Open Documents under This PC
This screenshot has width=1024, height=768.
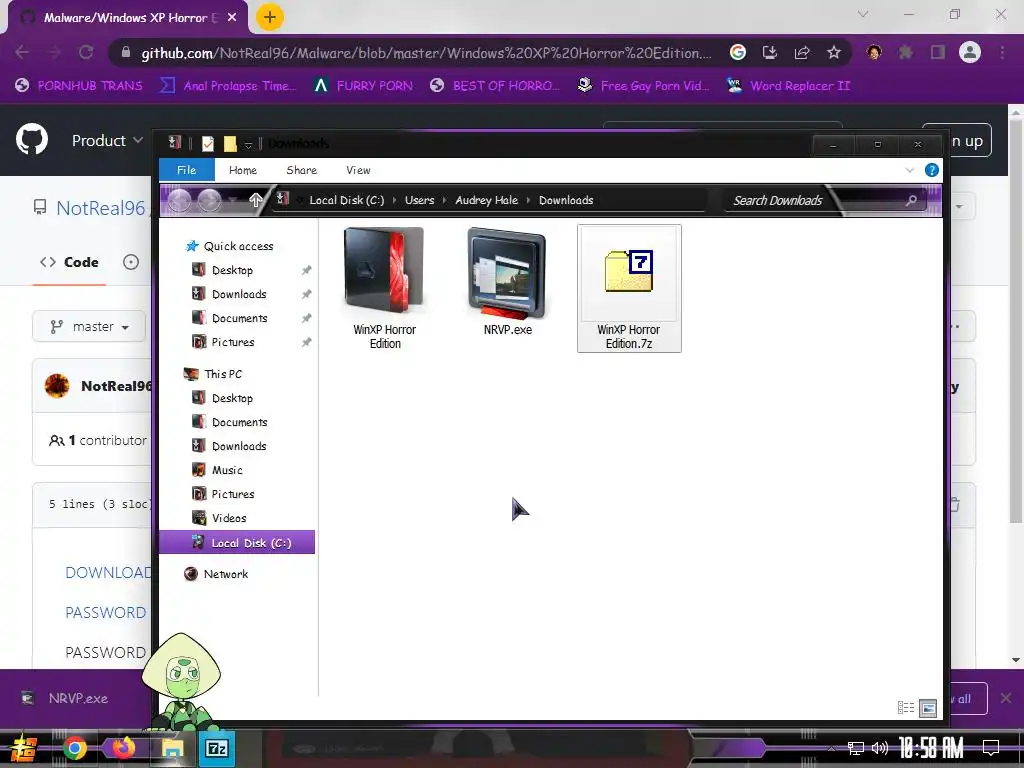[x=239, y=422]
